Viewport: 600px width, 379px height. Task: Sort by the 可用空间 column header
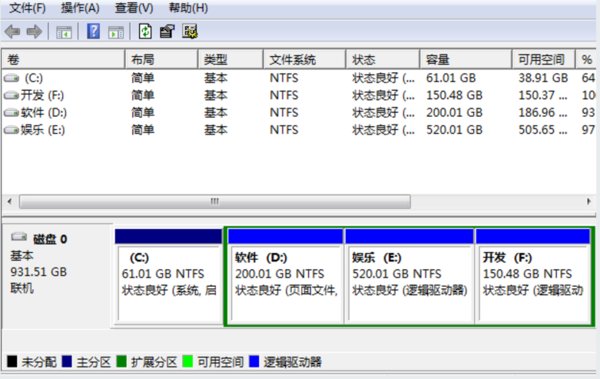543,59
